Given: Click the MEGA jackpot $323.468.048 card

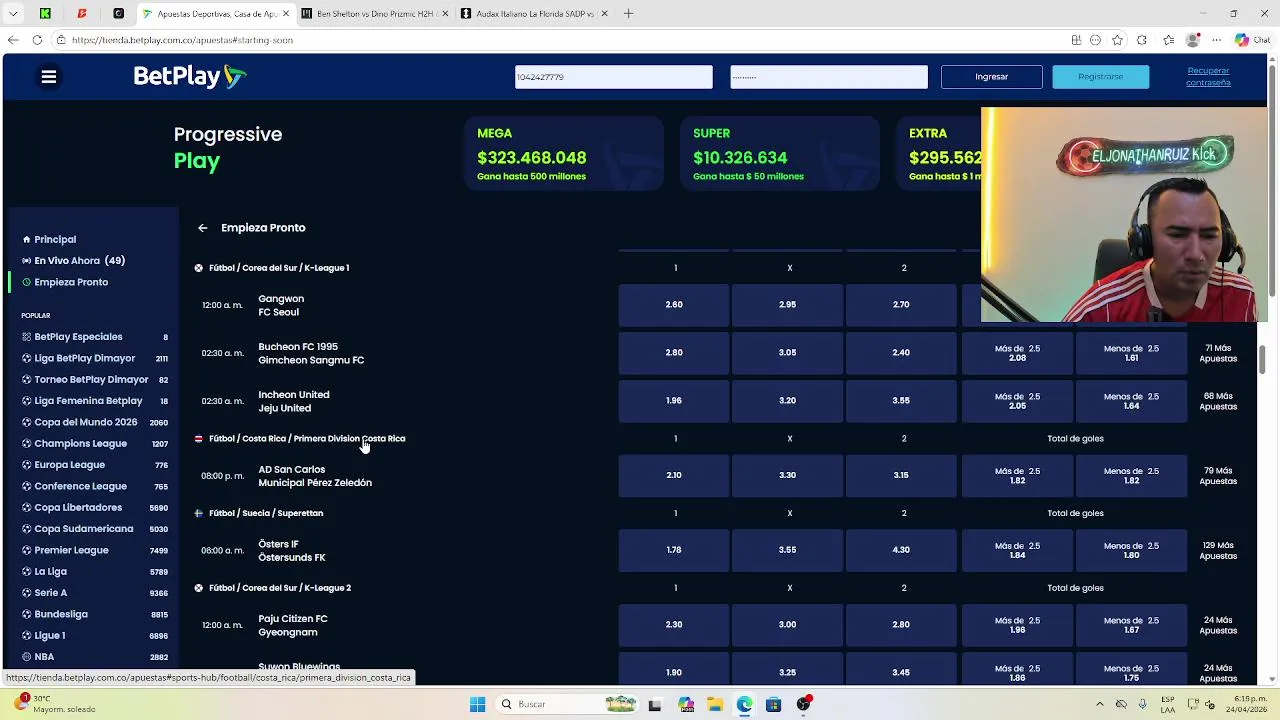Looking at the screenshot, I should [x=564, y=154].
